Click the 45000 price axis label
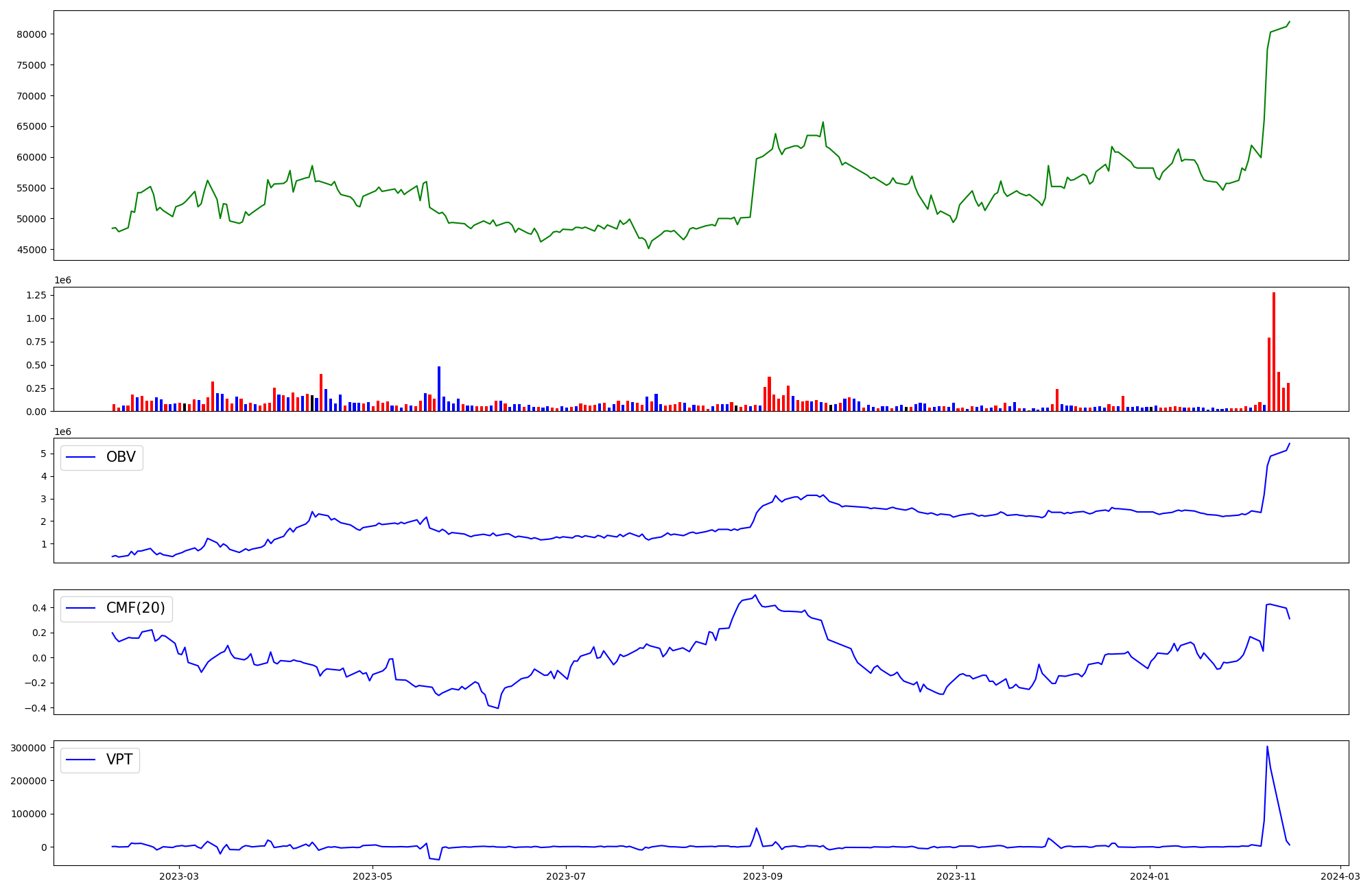 [x=32, y=250]
